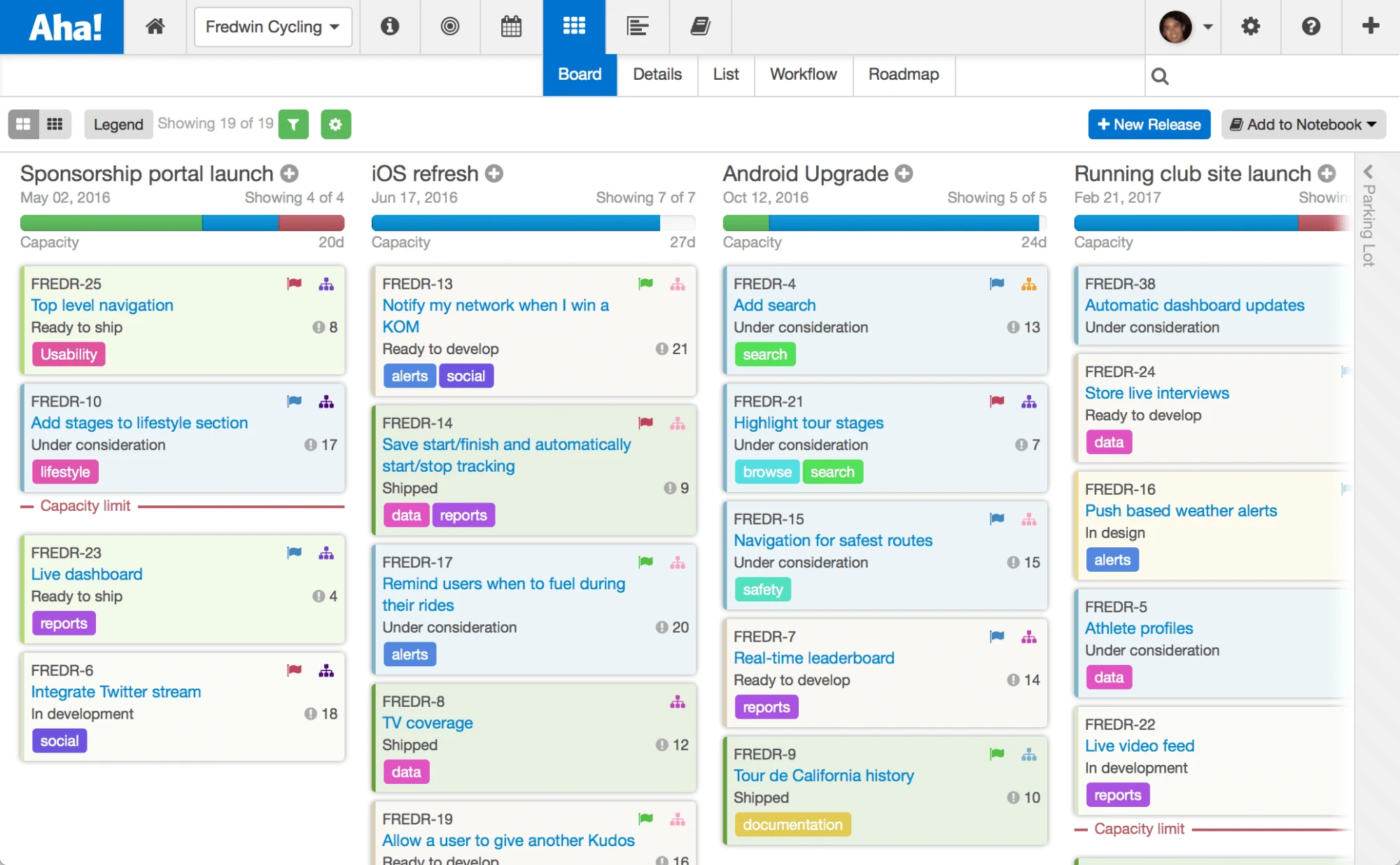Open the Top level navigation feature link
The image size is (1400, 865).
tap(102, 305)
